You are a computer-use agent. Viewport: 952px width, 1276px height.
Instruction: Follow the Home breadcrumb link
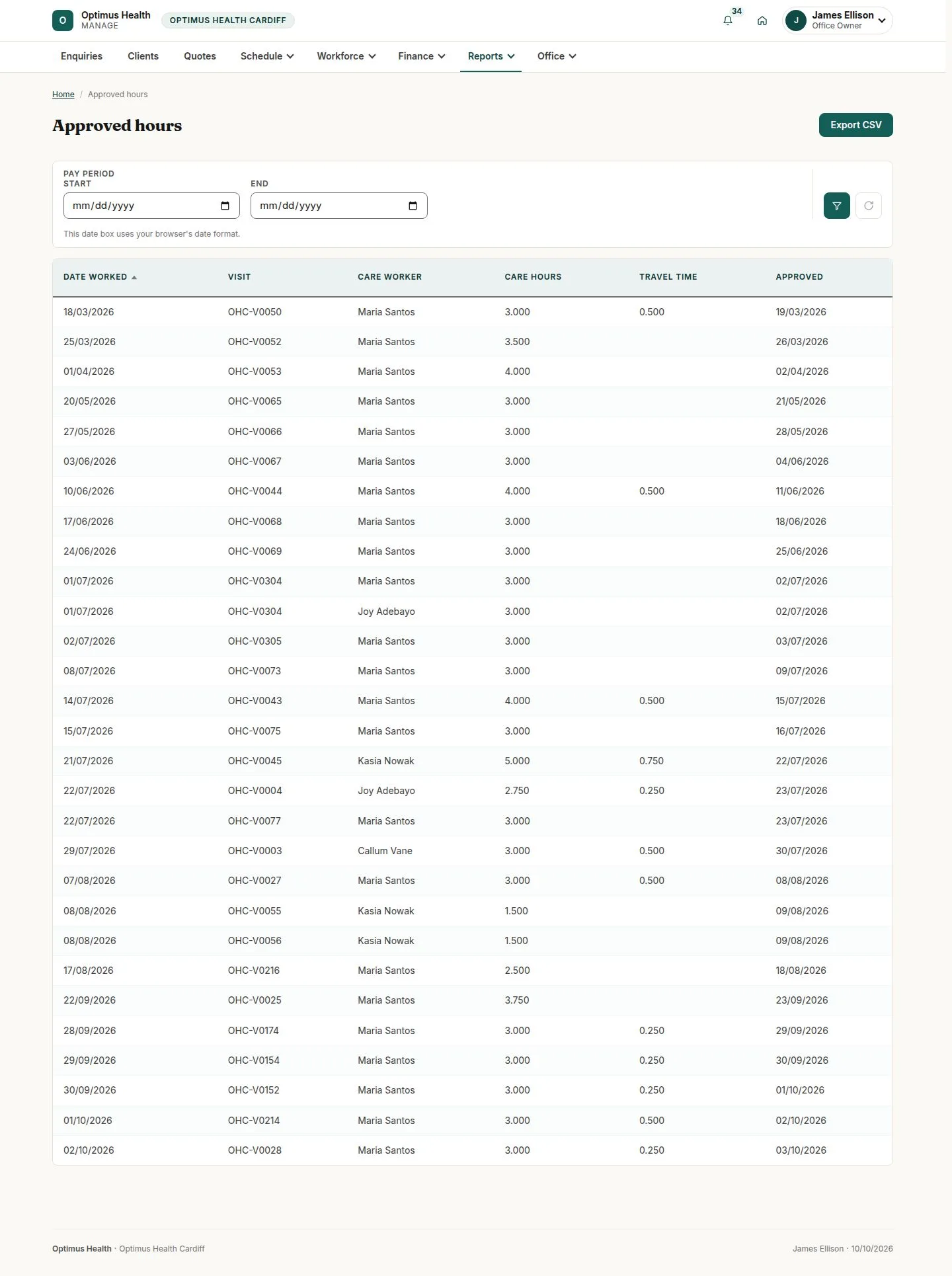[63, 95]
